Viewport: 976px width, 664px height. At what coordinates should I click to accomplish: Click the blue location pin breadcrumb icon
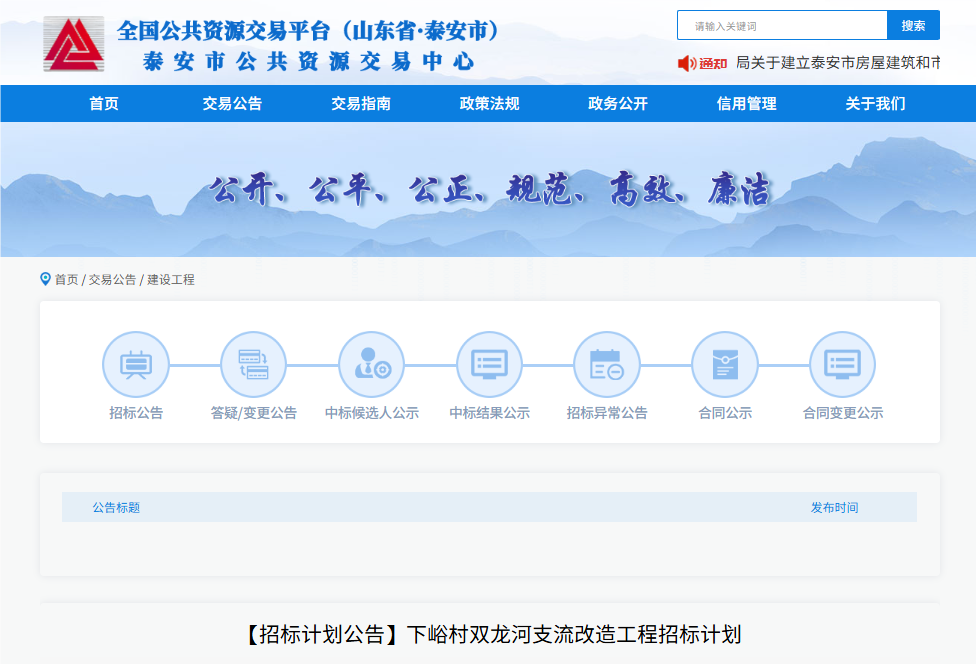point(45,279)
